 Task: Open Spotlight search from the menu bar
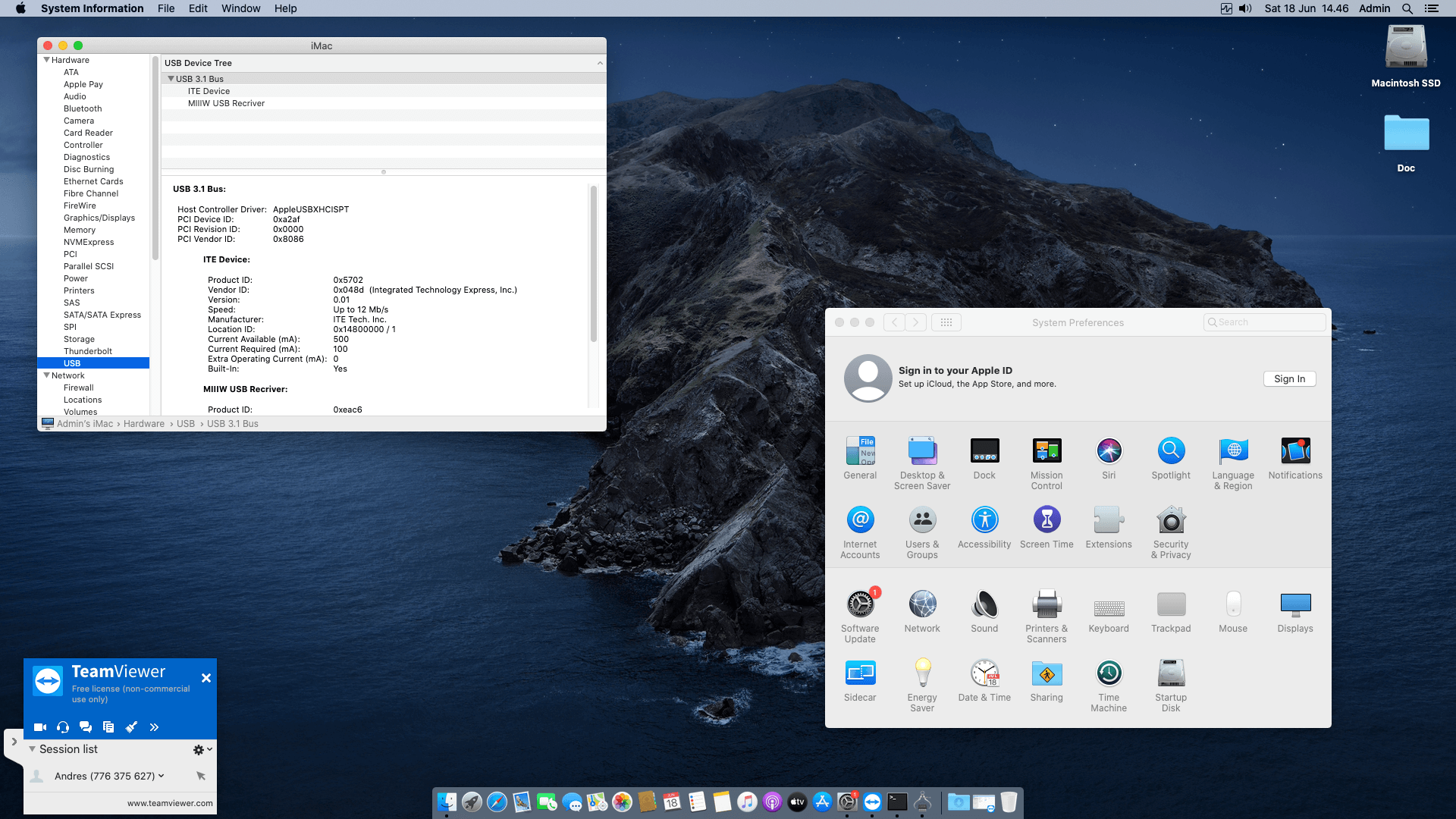pyautogui.click(x=1407, y=8)
